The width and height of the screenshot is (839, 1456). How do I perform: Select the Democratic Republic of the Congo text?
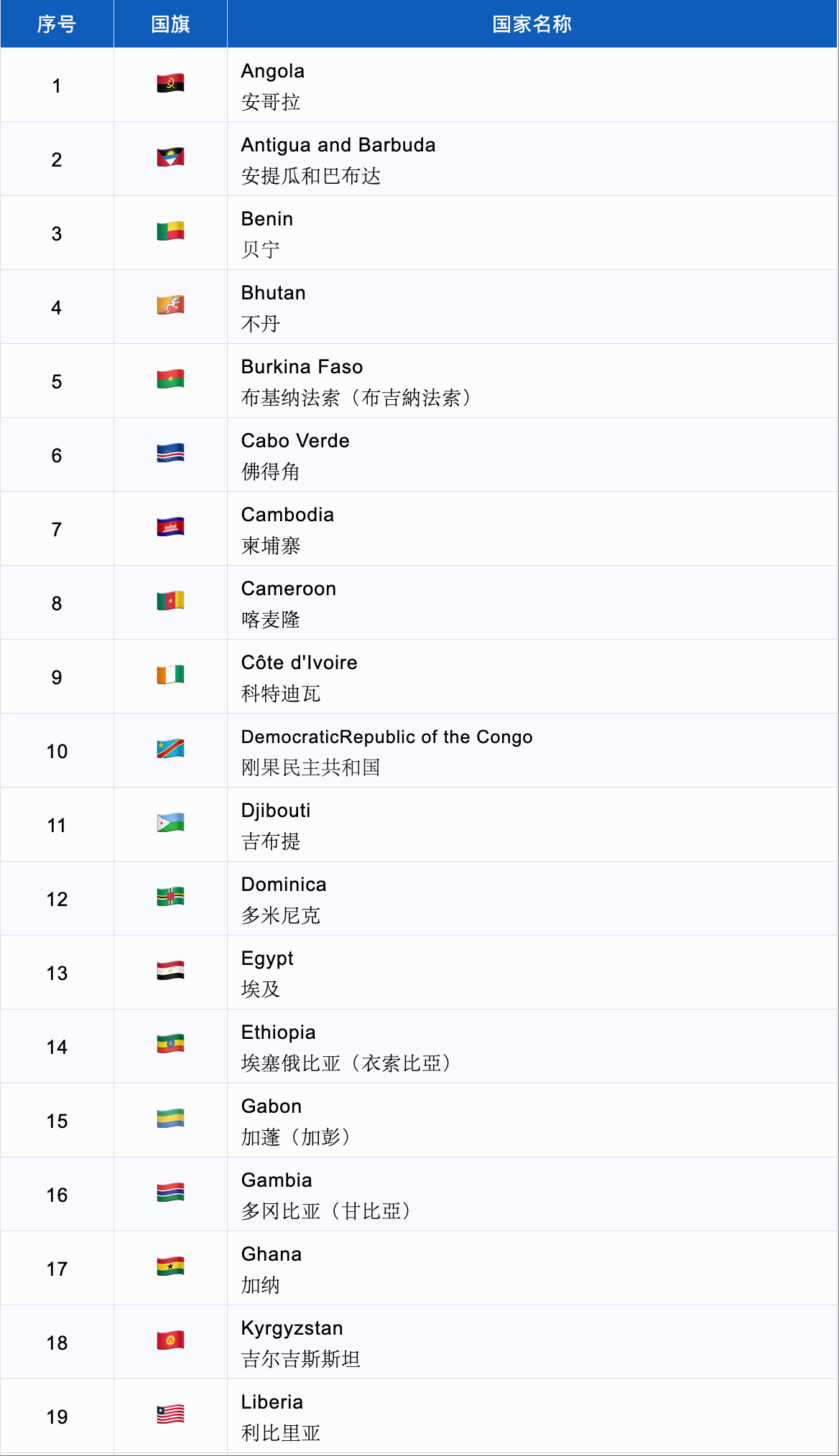386,737
